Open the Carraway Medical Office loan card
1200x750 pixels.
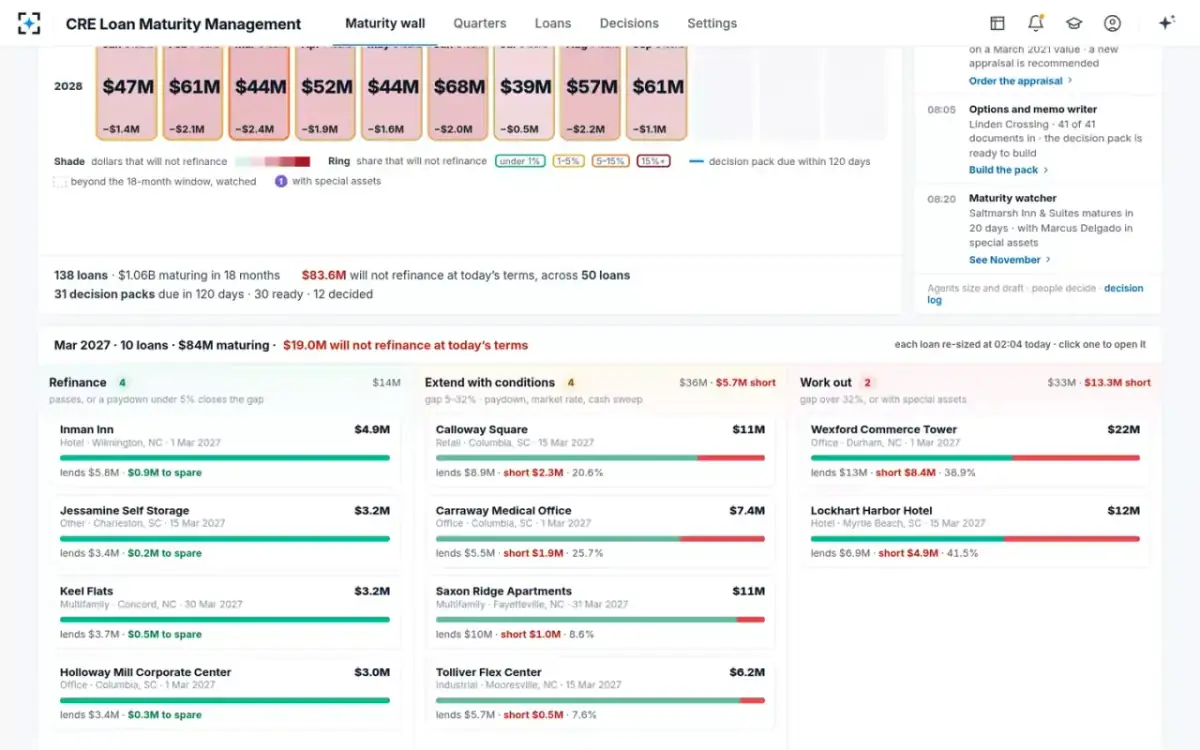(600, 531)
